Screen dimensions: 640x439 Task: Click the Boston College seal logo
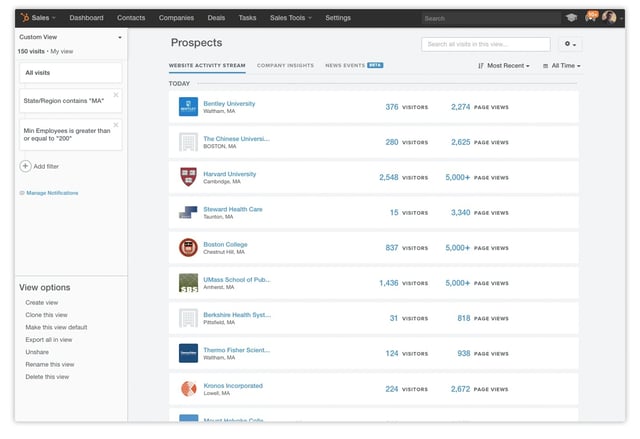click(x=188, y=247)
